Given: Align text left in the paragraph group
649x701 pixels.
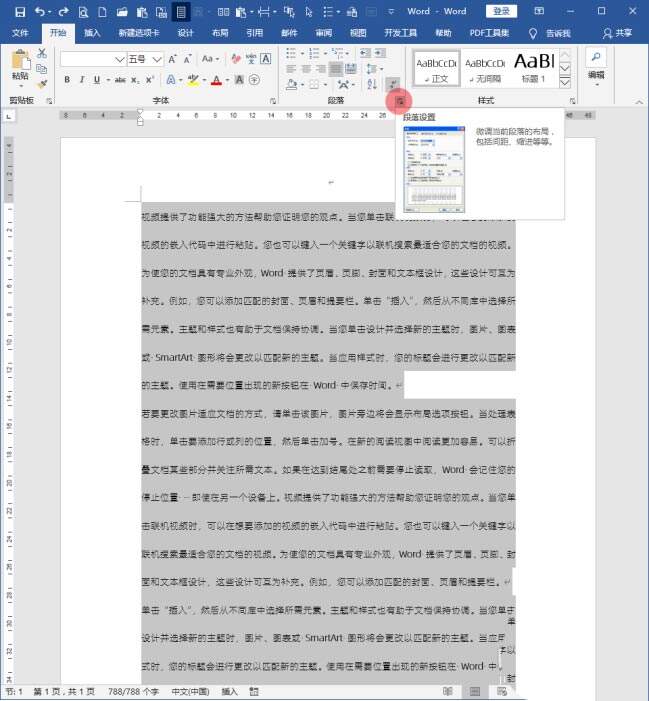Looking at the screenshot, I should point(291,69).
